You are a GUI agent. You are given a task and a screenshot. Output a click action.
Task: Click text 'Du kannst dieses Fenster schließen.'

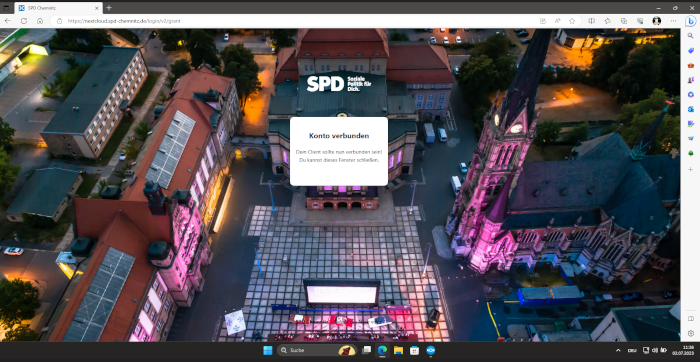coord(339,160)
